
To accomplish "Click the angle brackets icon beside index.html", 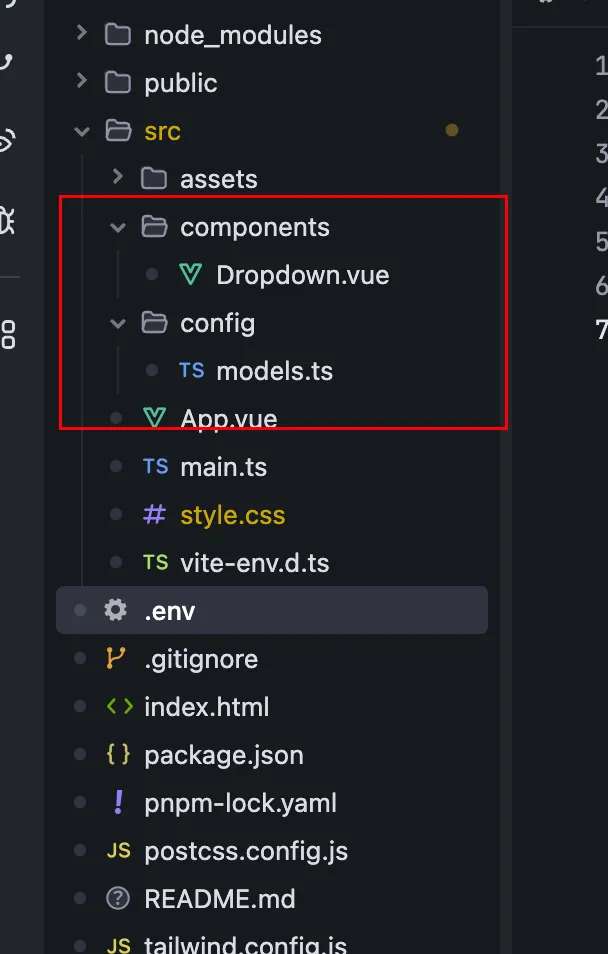I will pyautogui.click(x=119, y=707).
